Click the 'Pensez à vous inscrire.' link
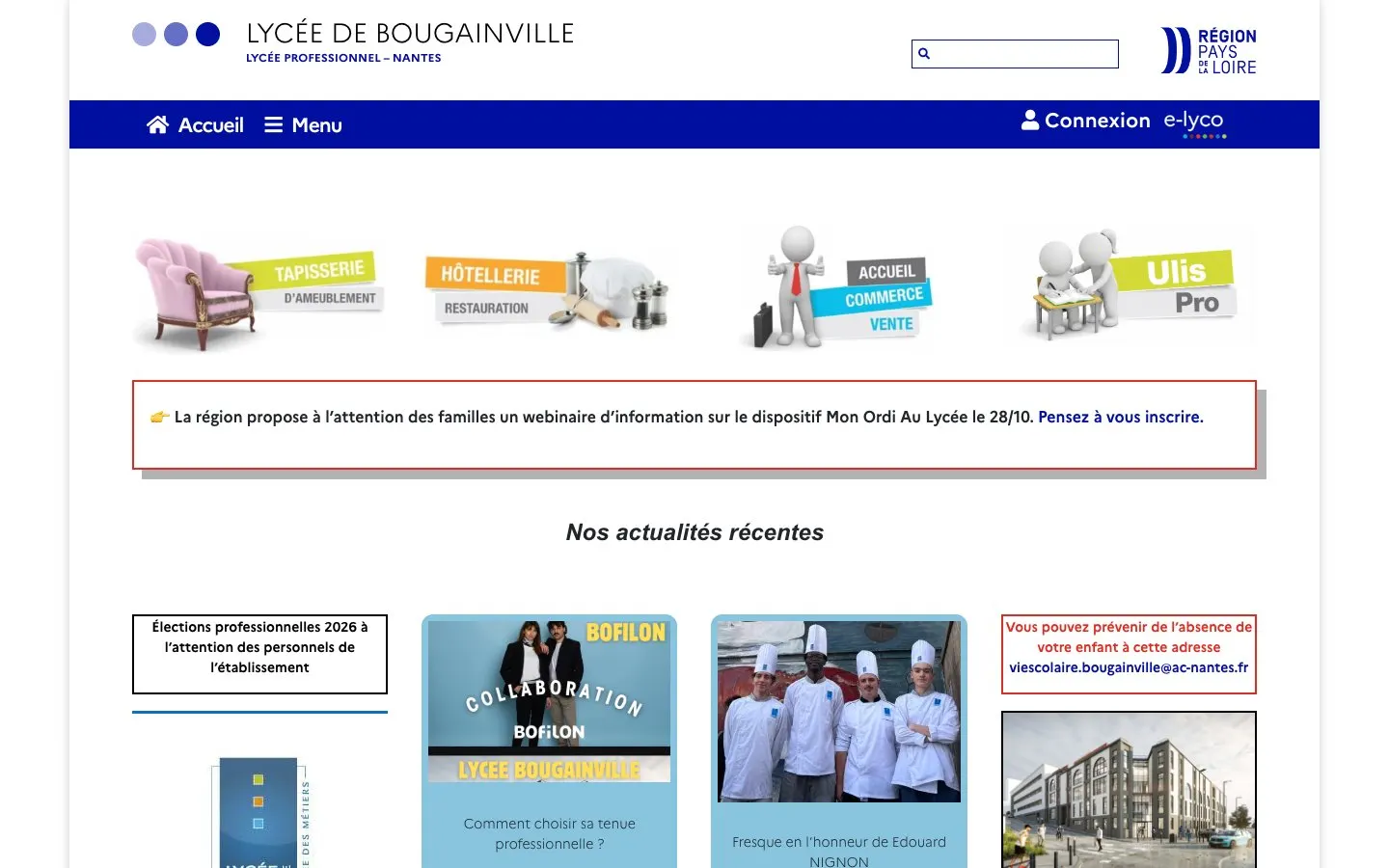 [1121, 418]
